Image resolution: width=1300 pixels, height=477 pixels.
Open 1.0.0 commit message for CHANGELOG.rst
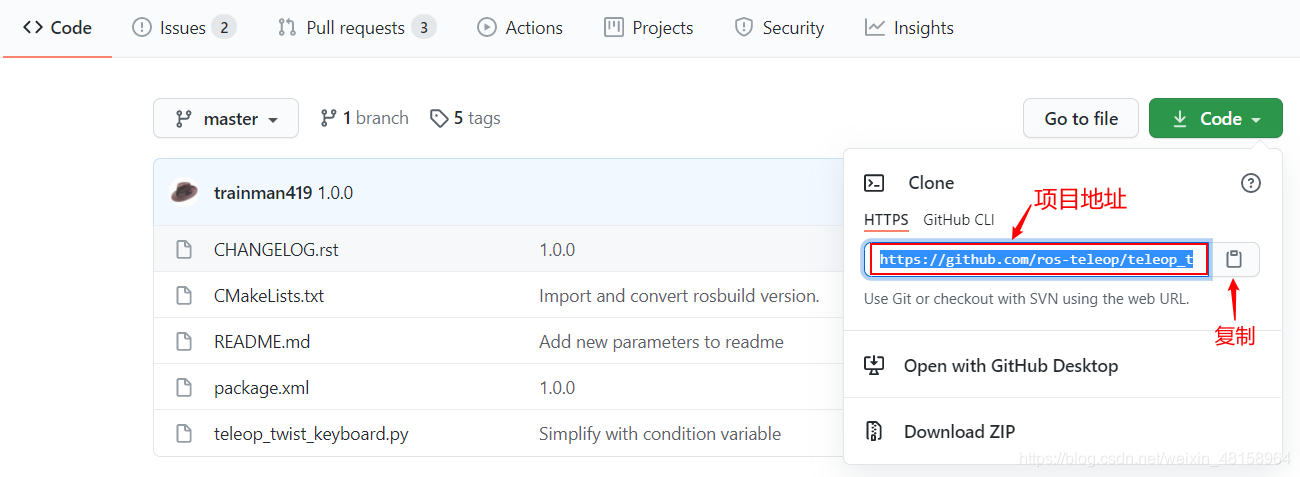tap(557, 250)
